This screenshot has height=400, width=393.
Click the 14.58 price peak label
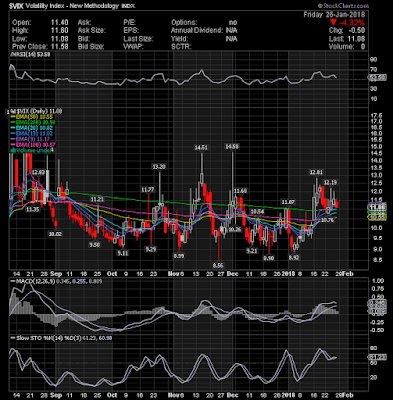point(232,146)
